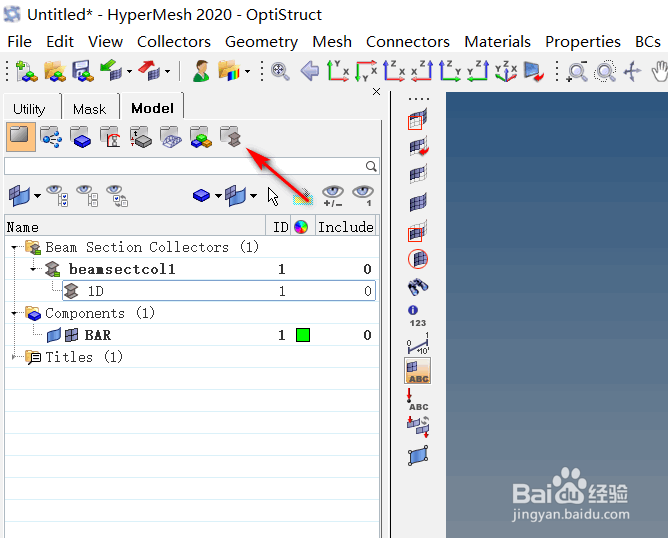Click the Spherical Clipping circle icon
Viewport: 668px width, 538px height.
[418, 259]
